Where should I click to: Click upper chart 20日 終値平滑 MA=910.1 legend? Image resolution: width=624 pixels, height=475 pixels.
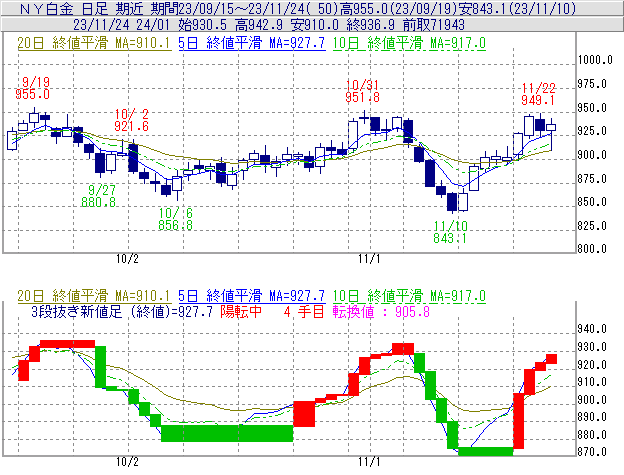pos(94,43)
